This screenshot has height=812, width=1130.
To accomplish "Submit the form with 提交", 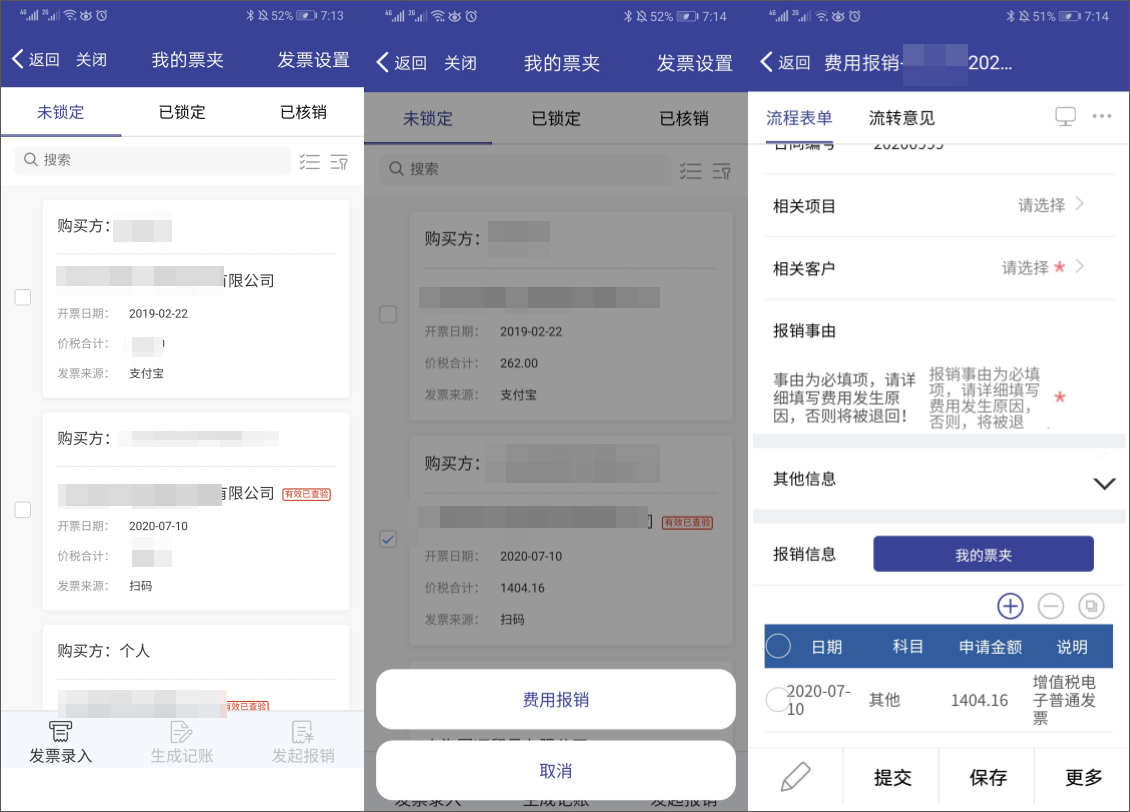I will pyautogui.click(x=890, y=777).
